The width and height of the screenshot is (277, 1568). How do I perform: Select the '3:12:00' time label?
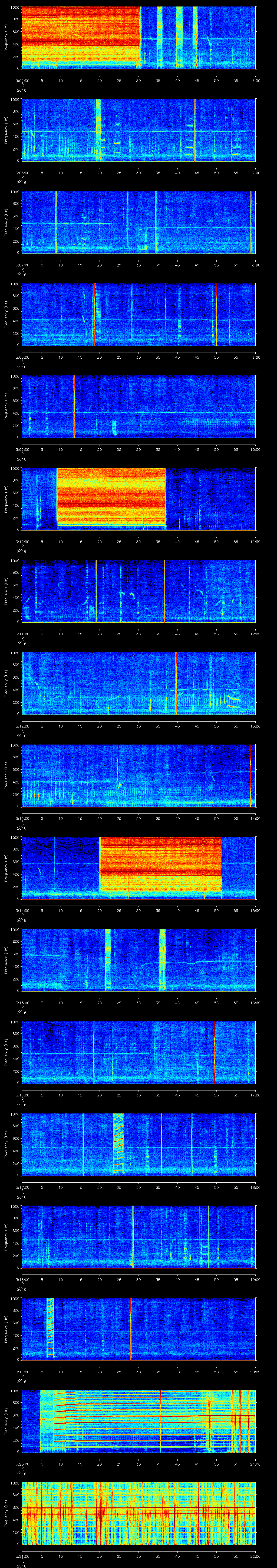click(x=22, y=727)
